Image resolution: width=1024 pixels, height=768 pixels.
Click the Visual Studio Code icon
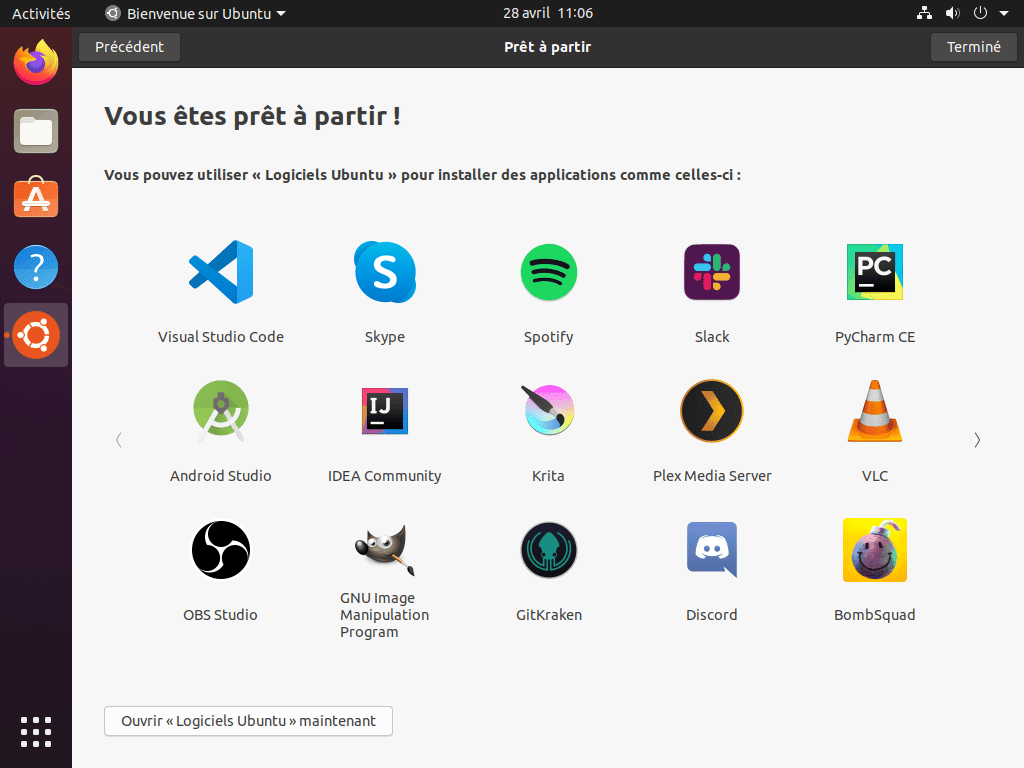pos(221,272)
